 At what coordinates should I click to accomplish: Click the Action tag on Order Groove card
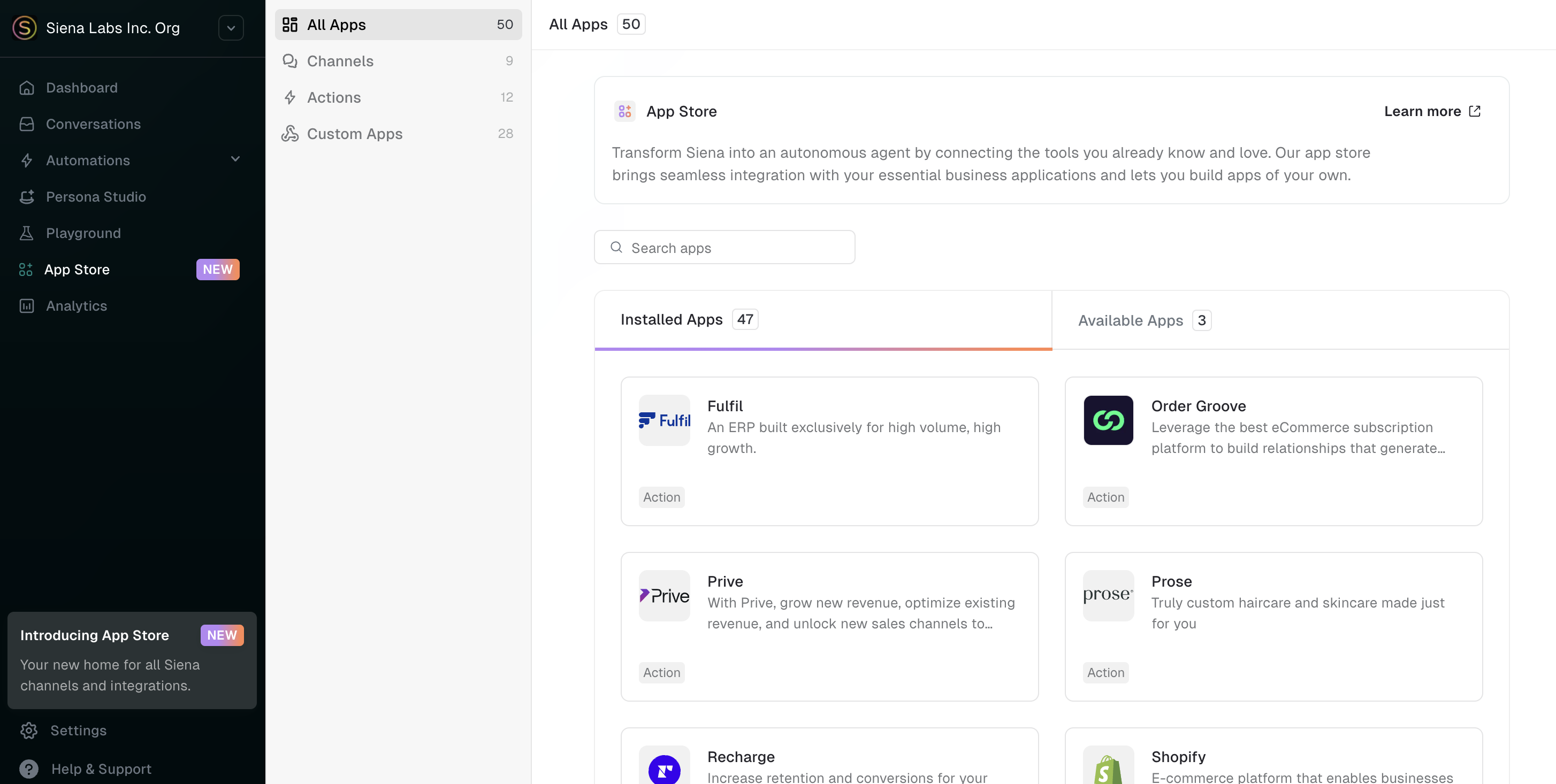pyautogui.click(x=1105, y=497)
